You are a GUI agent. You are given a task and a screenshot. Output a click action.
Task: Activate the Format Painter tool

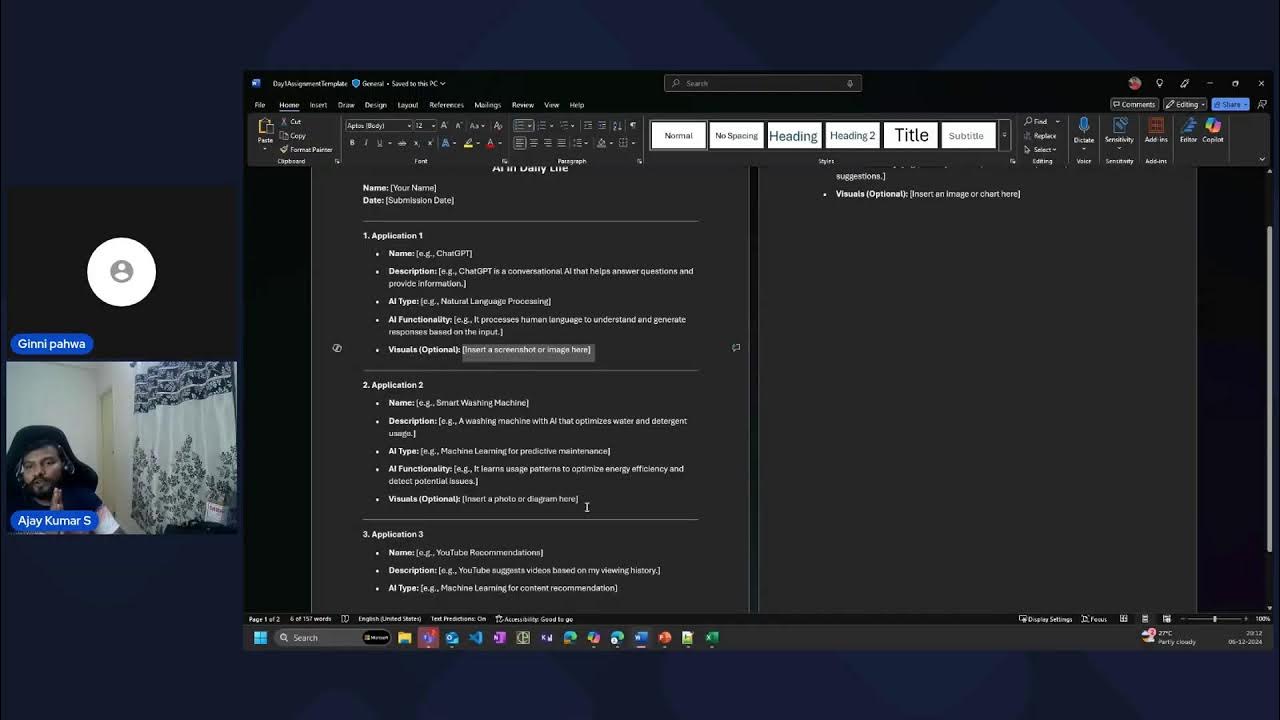(x=307, y=150)
